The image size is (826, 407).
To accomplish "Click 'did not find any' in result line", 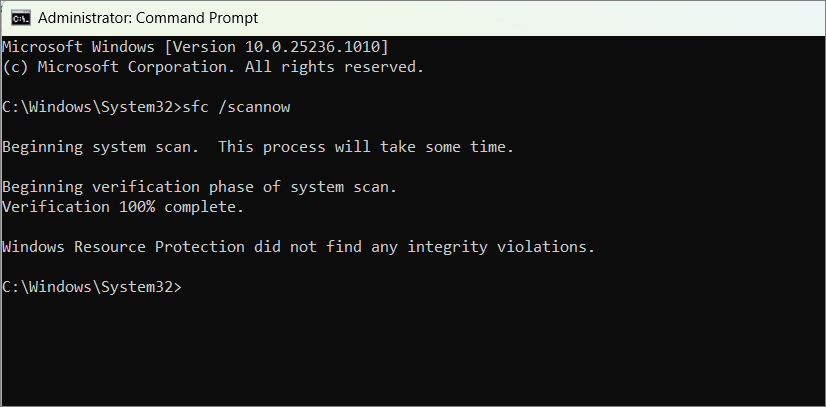I will click(x=326, y=247).
